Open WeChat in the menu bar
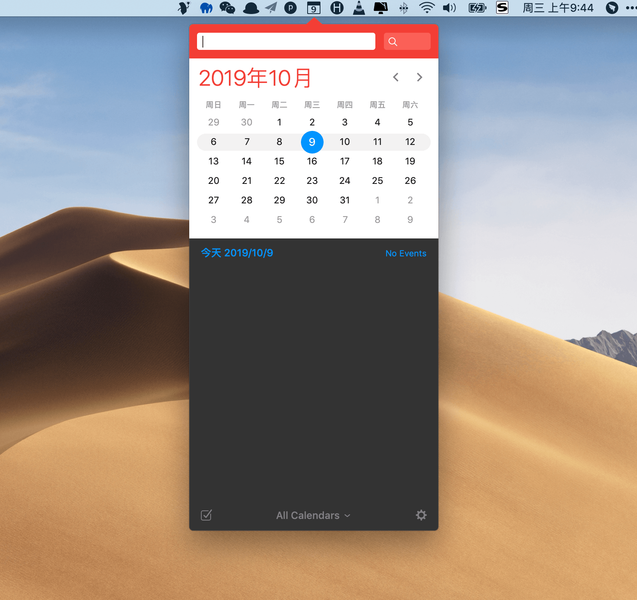Viewport: 637px width, 600px height. click(x=227, y=8)
